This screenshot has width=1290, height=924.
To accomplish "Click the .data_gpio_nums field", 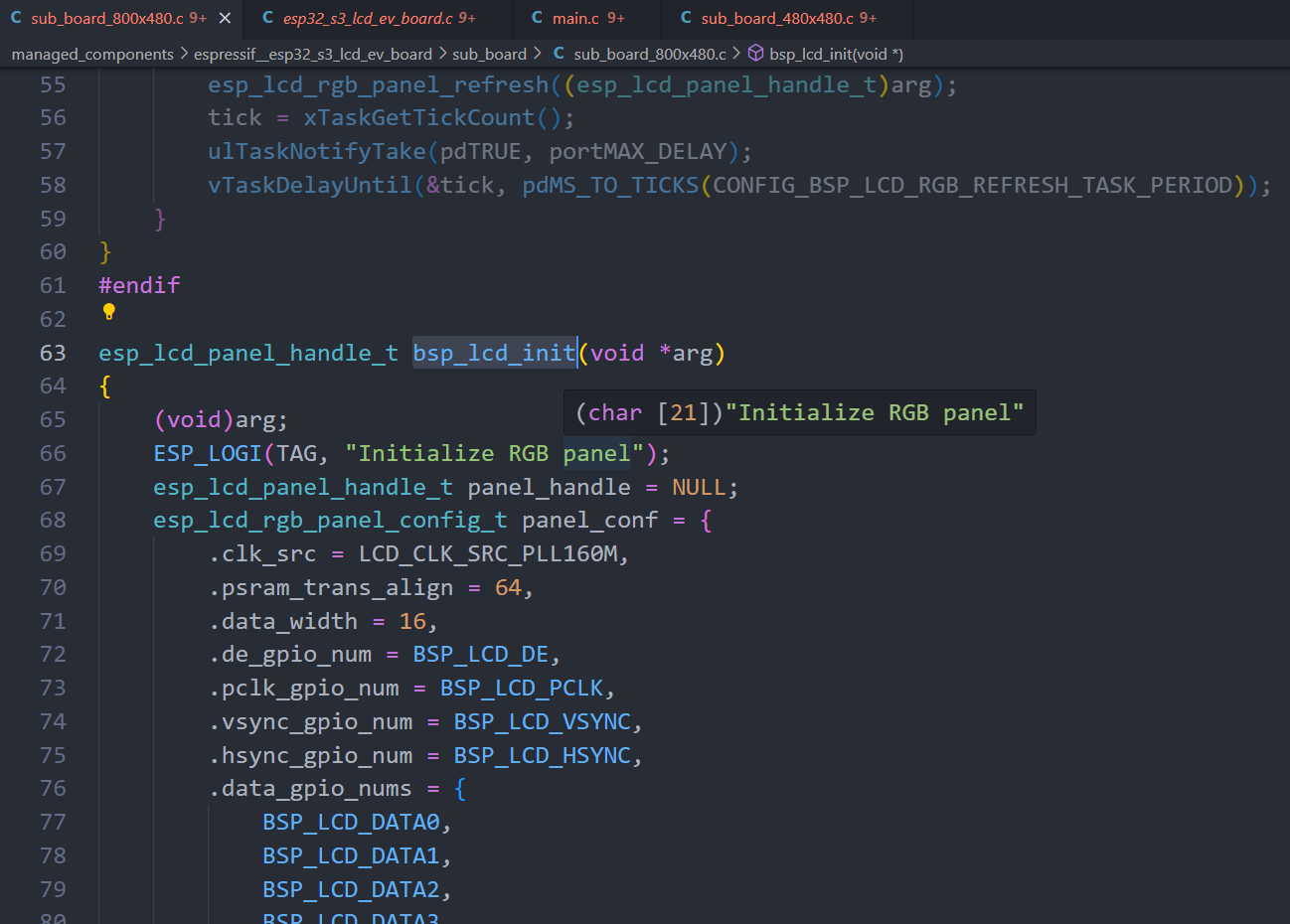I will (310, 788).
